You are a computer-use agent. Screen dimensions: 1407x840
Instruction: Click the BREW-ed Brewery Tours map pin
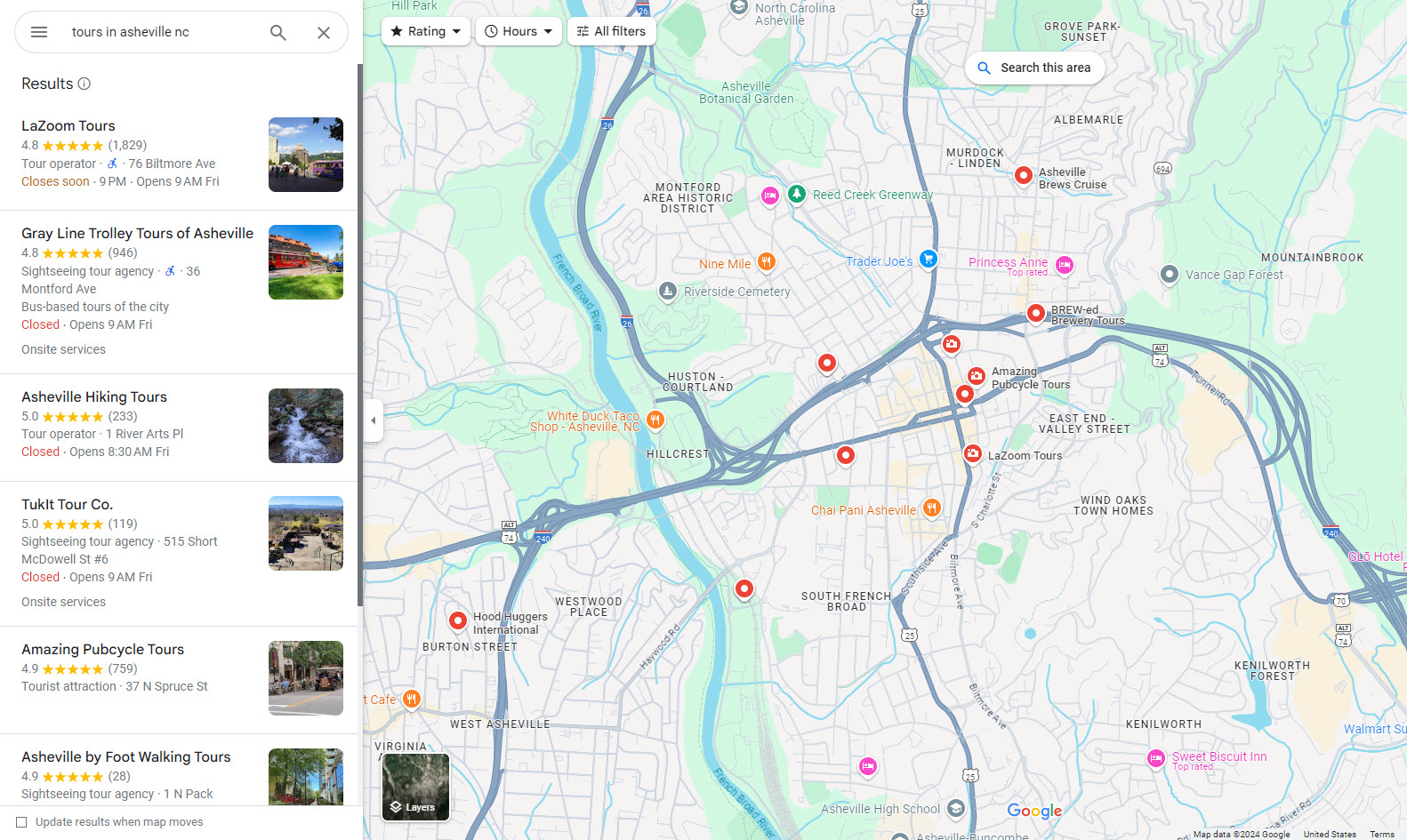[1036, 314]
